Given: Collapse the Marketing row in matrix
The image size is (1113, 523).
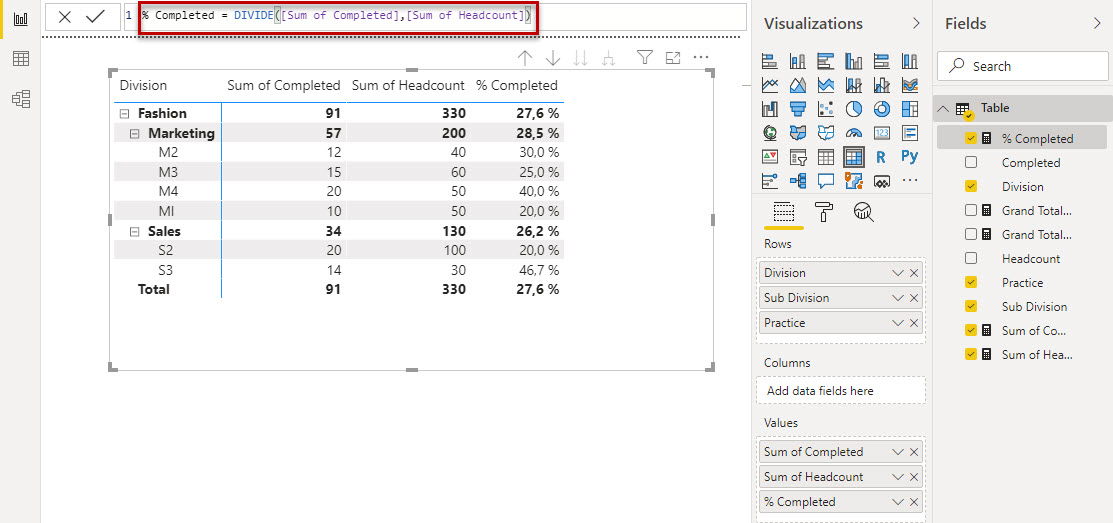Looking at the screenshot, I should click(136, 133).
